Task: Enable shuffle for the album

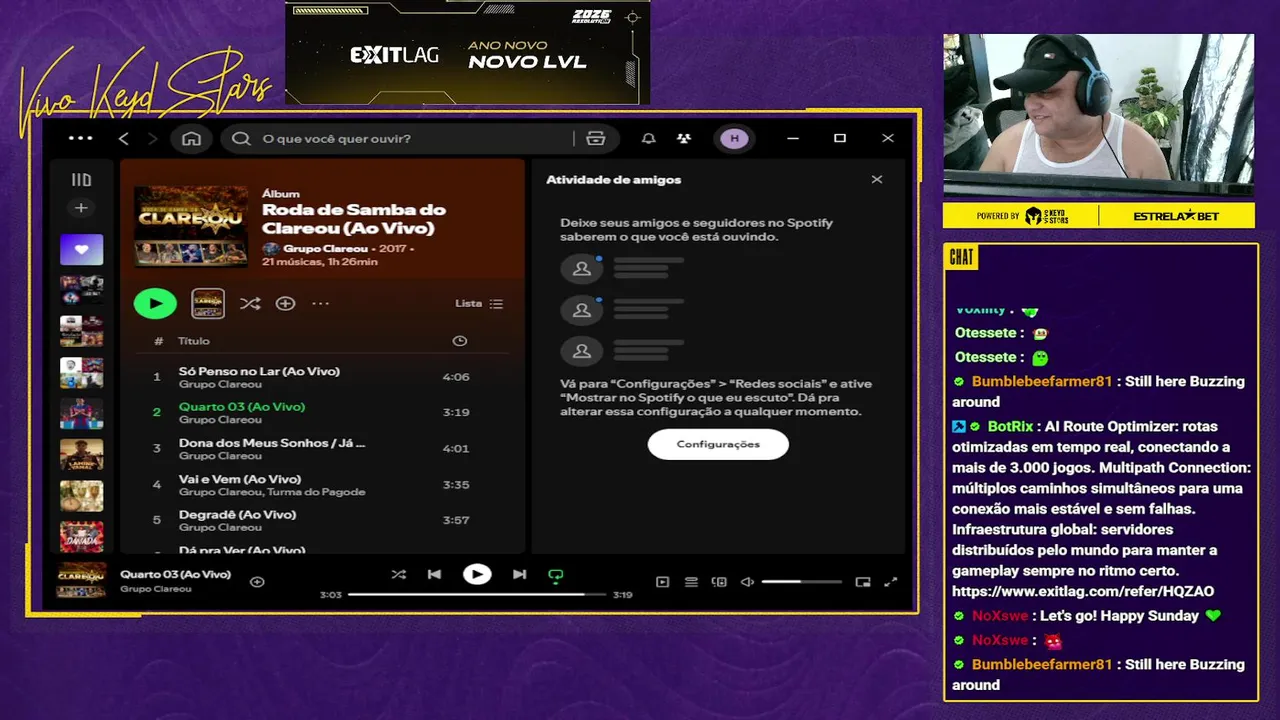Action: point(250,303)
